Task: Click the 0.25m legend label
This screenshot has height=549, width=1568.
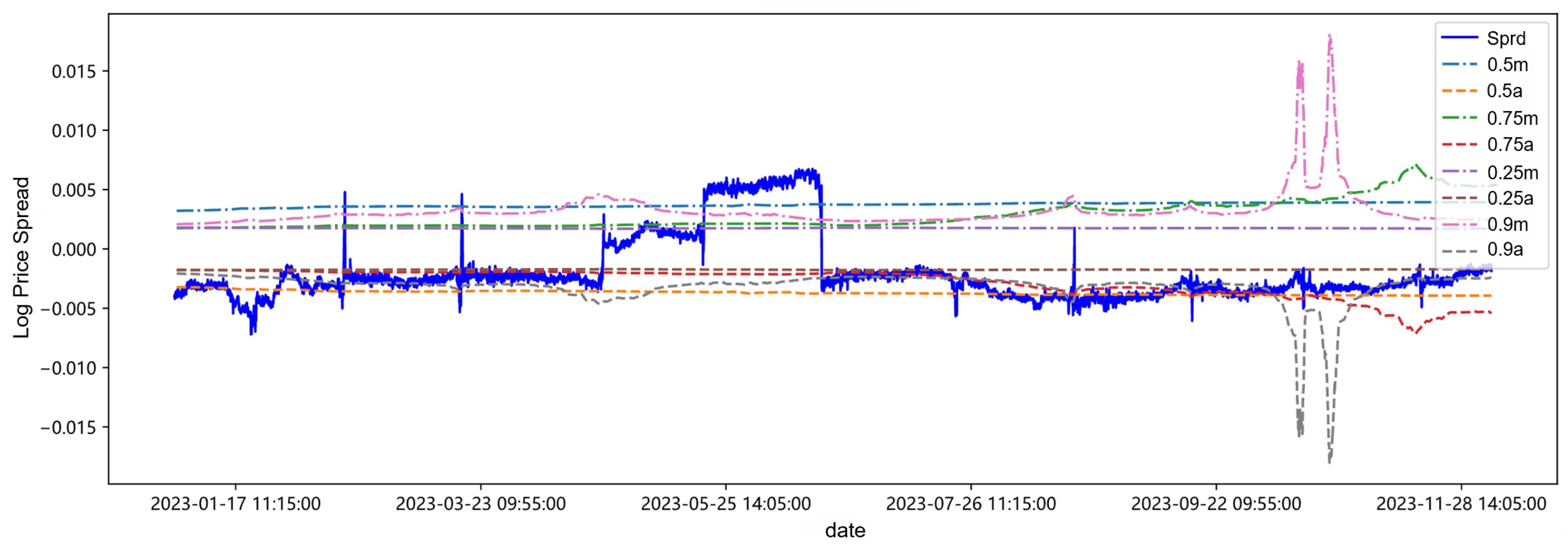Action: tap(1512, 172)
